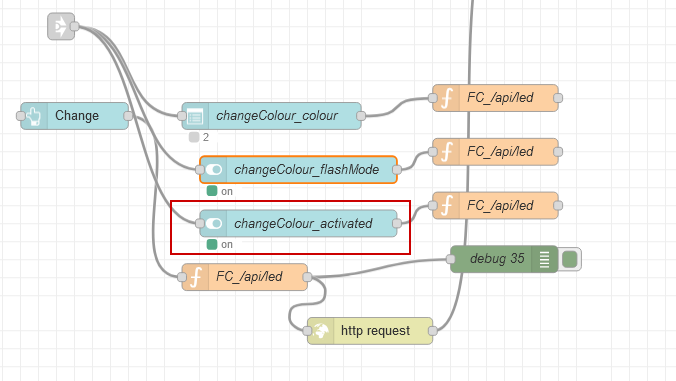Click green status indicator under changeColour_activated
The image size is (676, 381).
pos(212,245)
